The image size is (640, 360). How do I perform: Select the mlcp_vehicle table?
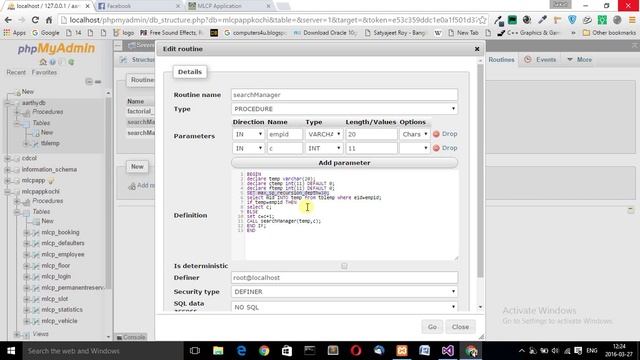pos(59,321)
